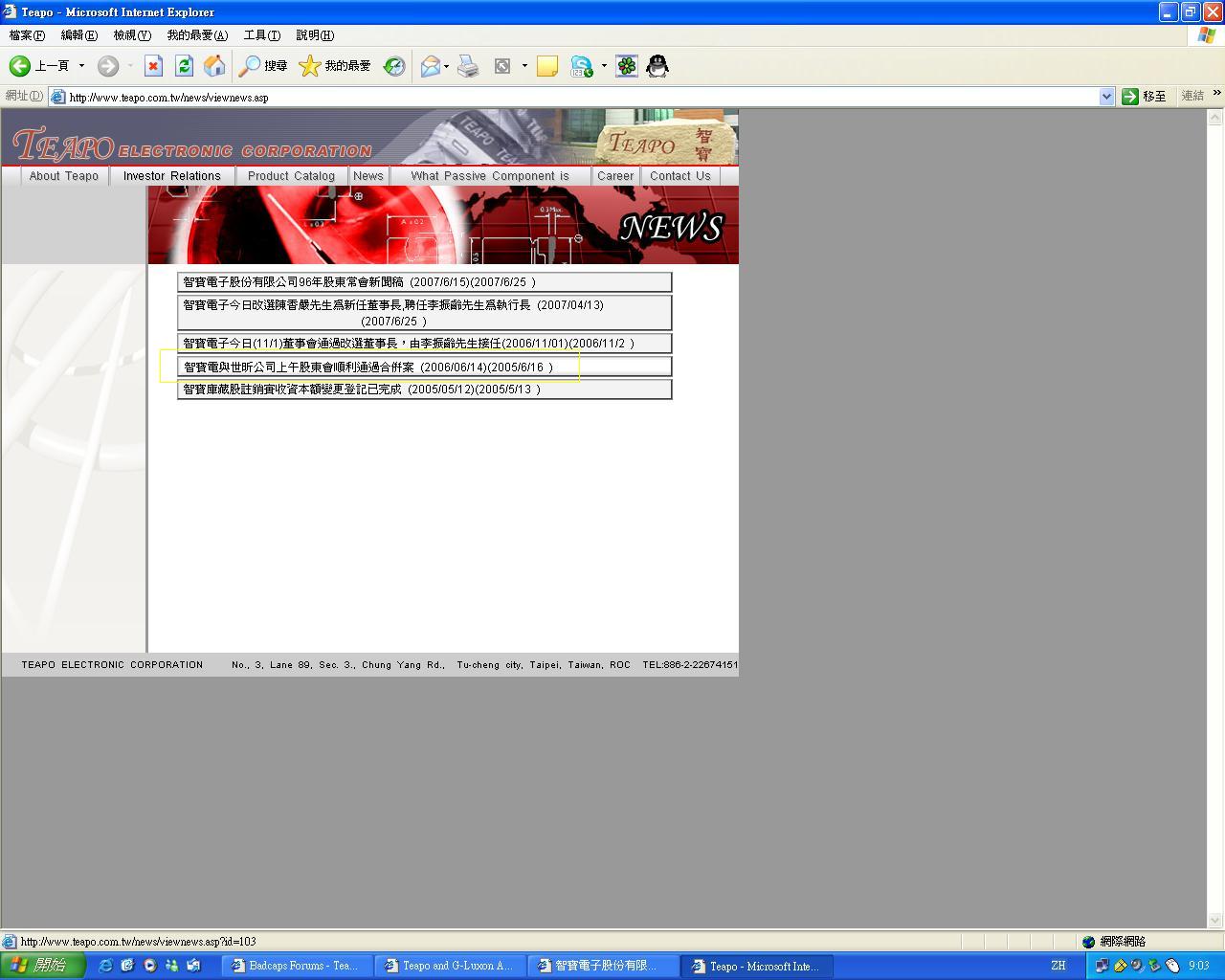Open the 改選陳香嚴先生為新任董事長 news item
The height and width of the screenshot is (980, 1225).
[x=425, y=313]
